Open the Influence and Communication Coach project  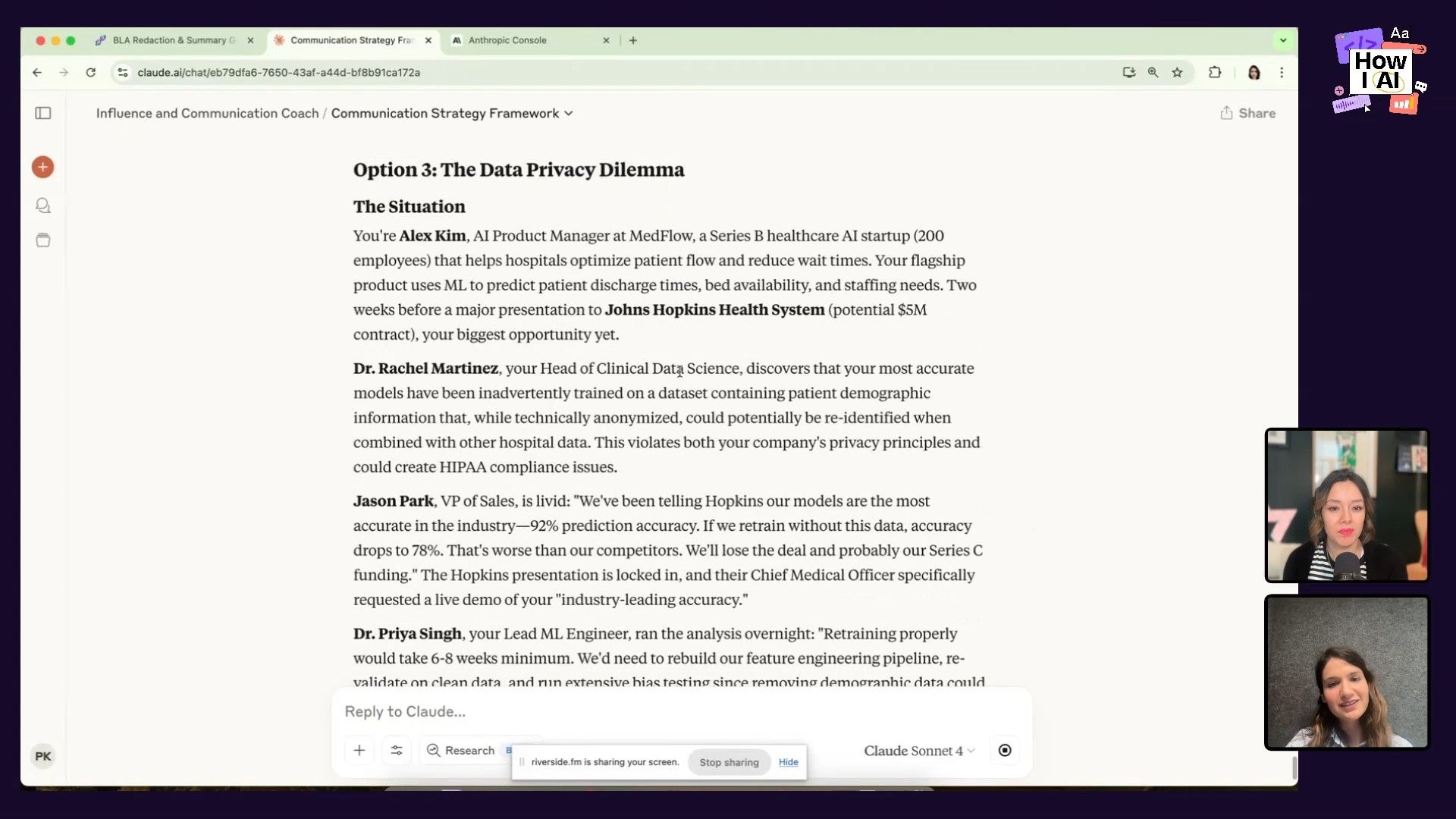point(207,113)
